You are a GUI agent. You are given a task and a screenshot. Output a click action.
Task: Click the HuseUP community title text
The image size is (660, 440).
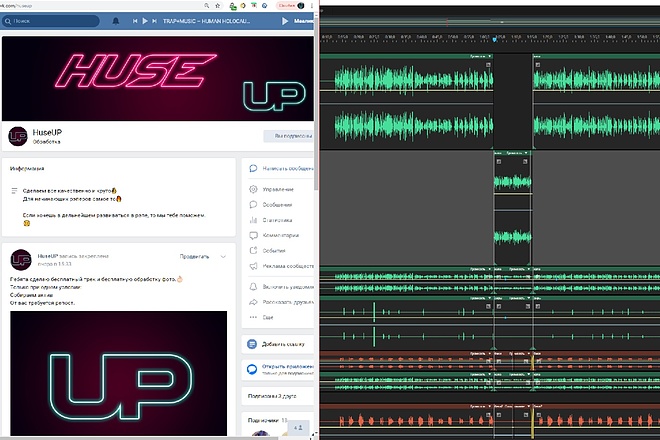coord(47,132)
